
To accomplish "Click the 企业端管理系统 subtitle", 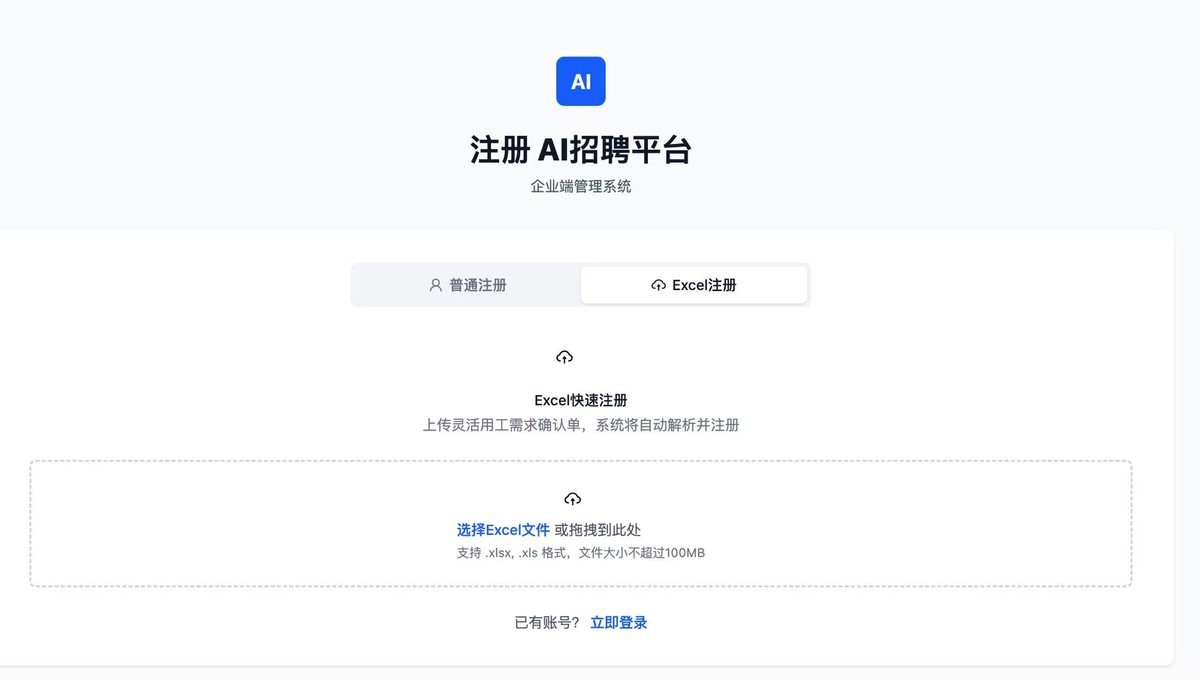I will click(581, 186).
